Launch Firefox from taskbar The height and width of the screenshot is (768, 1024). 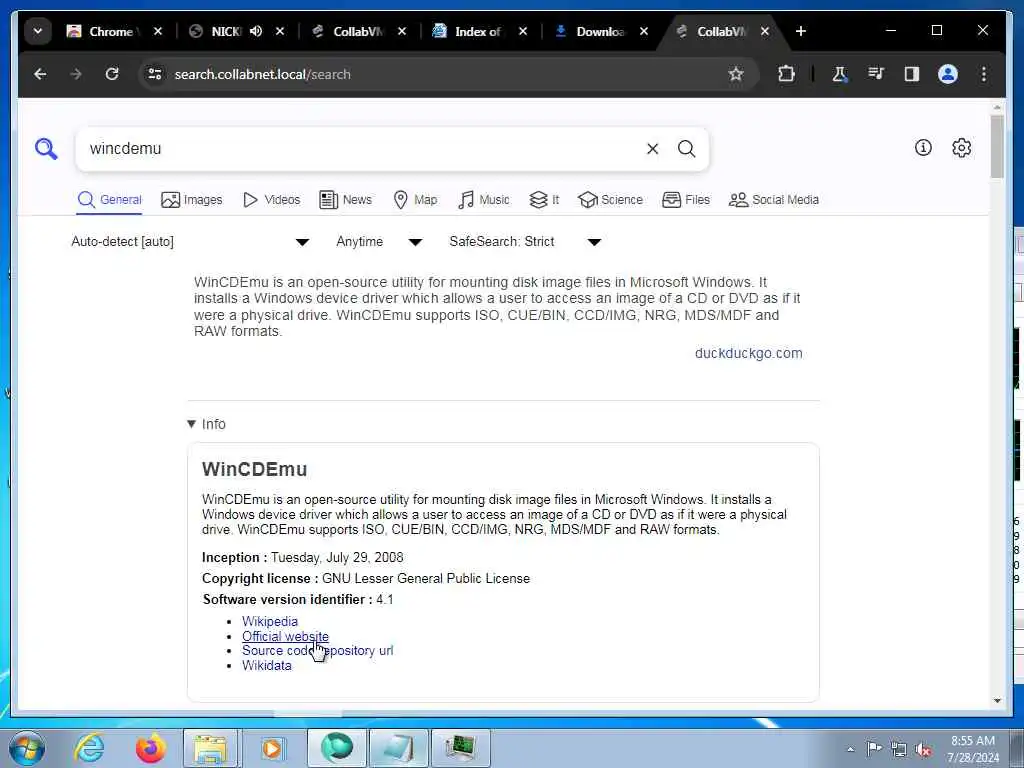pos(150,748)
